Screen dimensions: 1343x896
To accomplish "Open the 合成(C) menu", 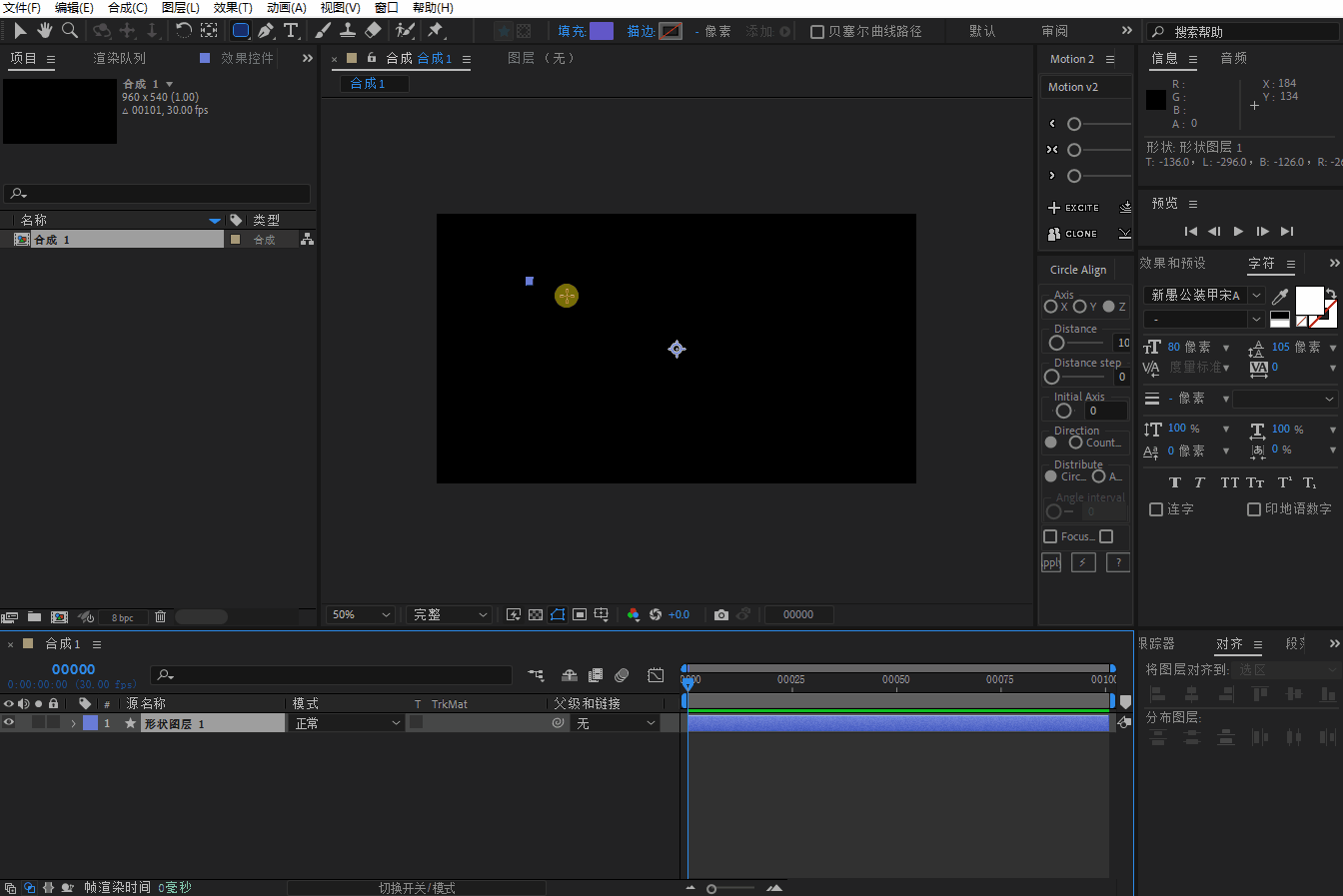I will tap(128, 8).
